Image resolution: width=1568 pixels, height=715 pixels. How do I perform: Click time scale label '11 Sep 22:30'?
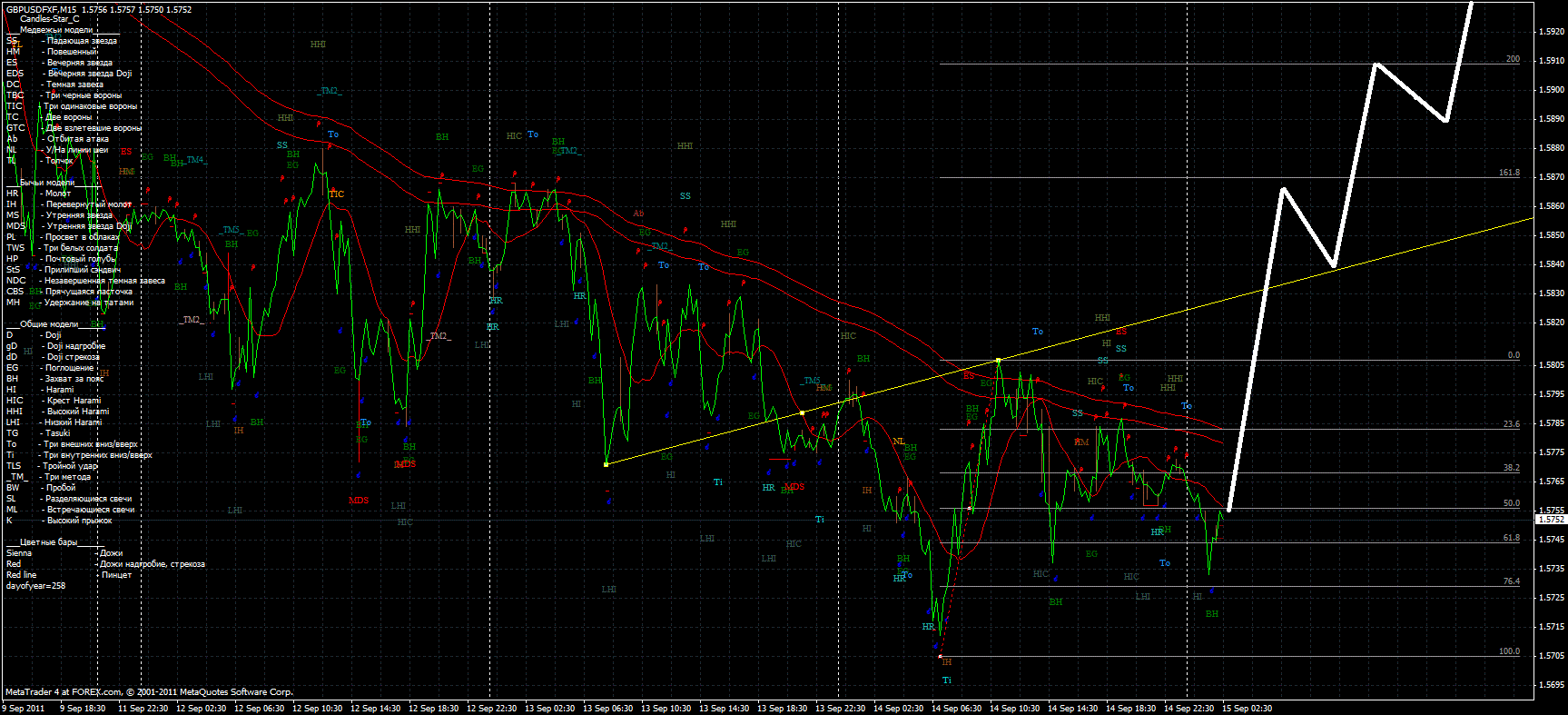click(143, 709)
